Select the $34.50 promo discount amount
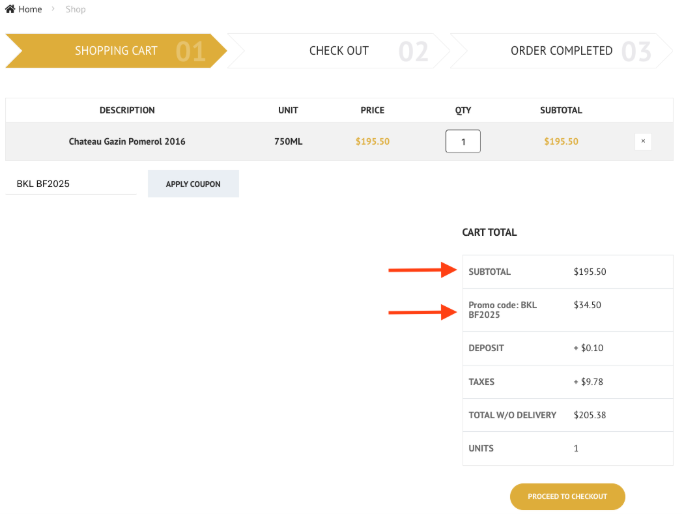The image size is (684, 514). pyautogui.click(x=587, y=305)
